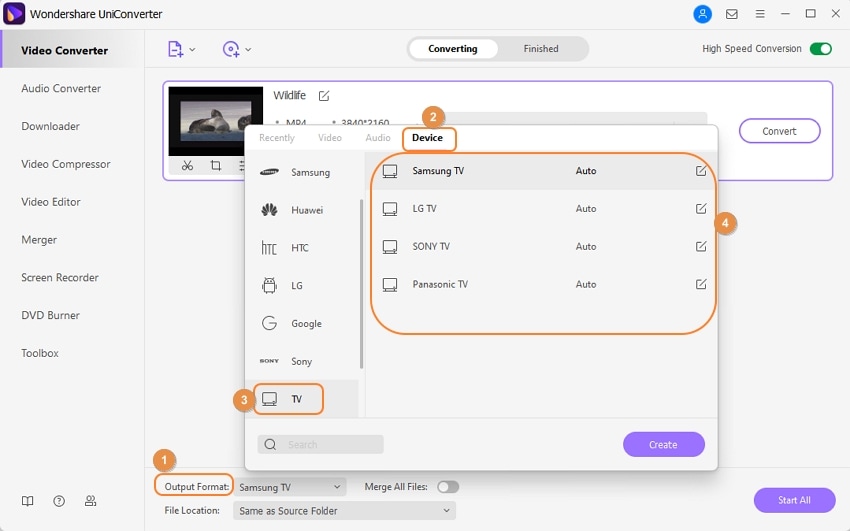Screen dimensions: 850x531
Task: Select HTC brand in device list
Action: [x=301, y=248]
